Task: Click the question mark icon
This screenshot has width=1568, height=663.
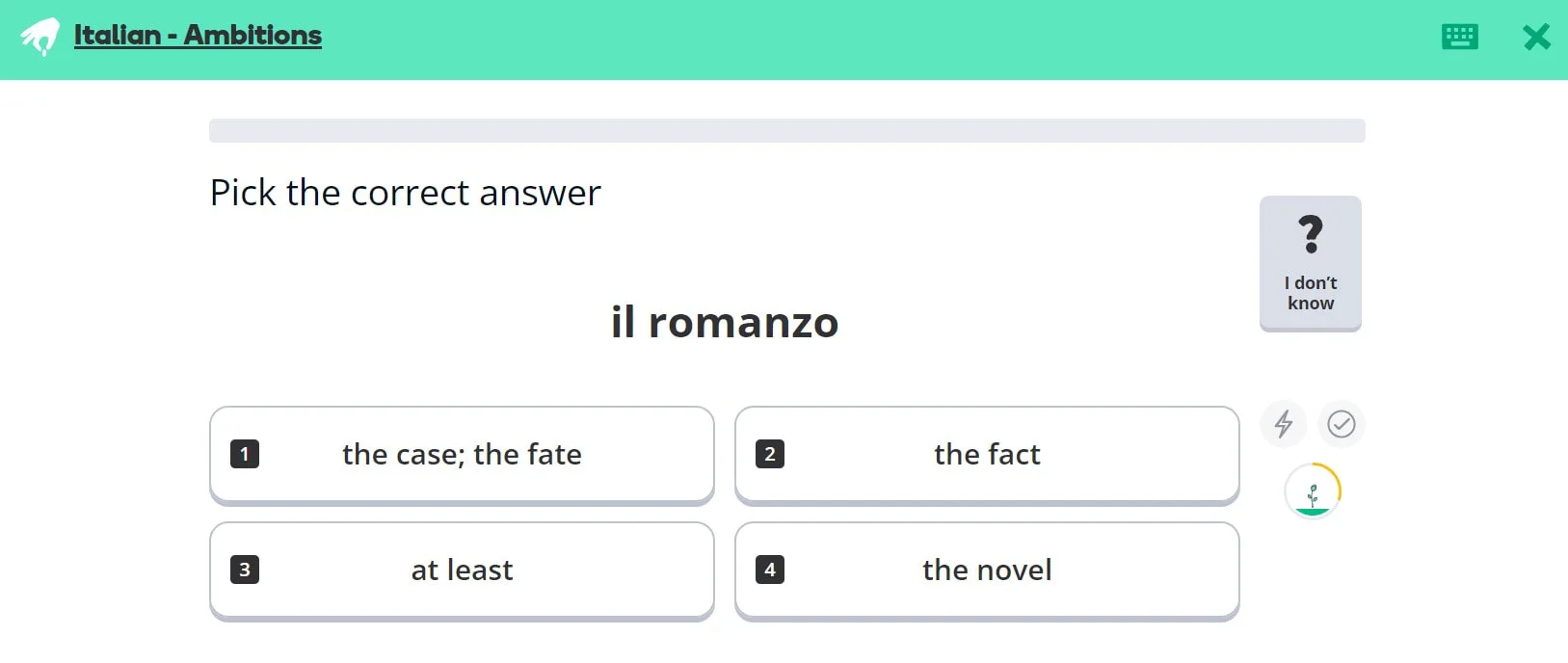Action: [1310, 234]
